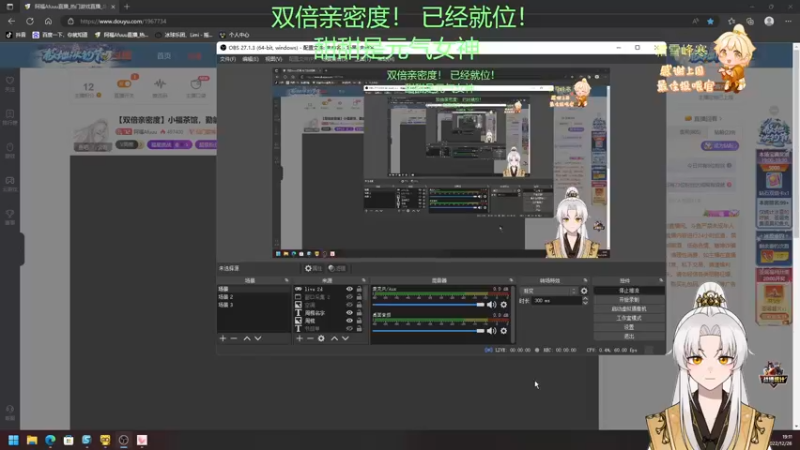Remove selected source with the minus icon

(x=310, y=338)
